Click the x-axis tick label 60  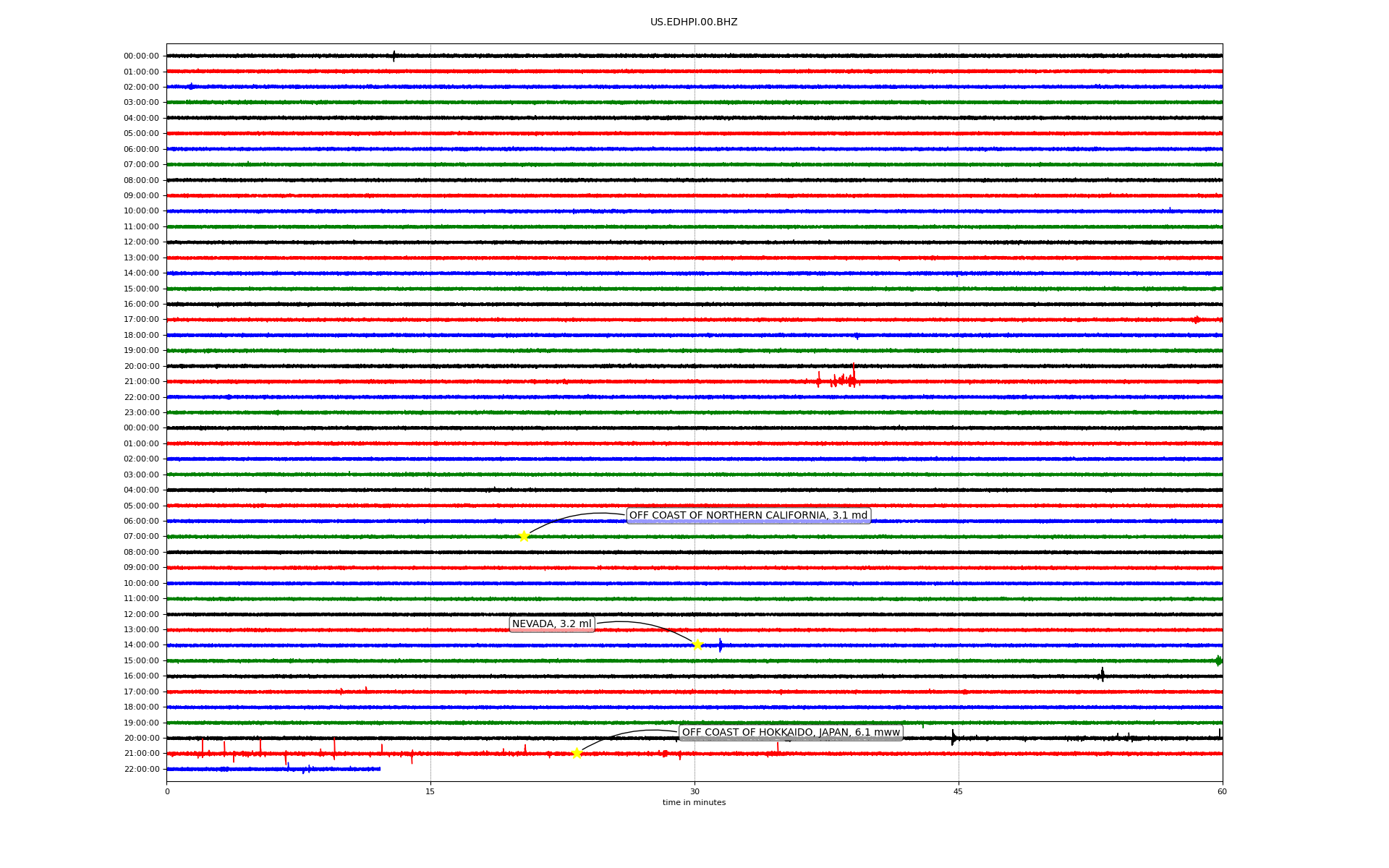pos(1222,791)
